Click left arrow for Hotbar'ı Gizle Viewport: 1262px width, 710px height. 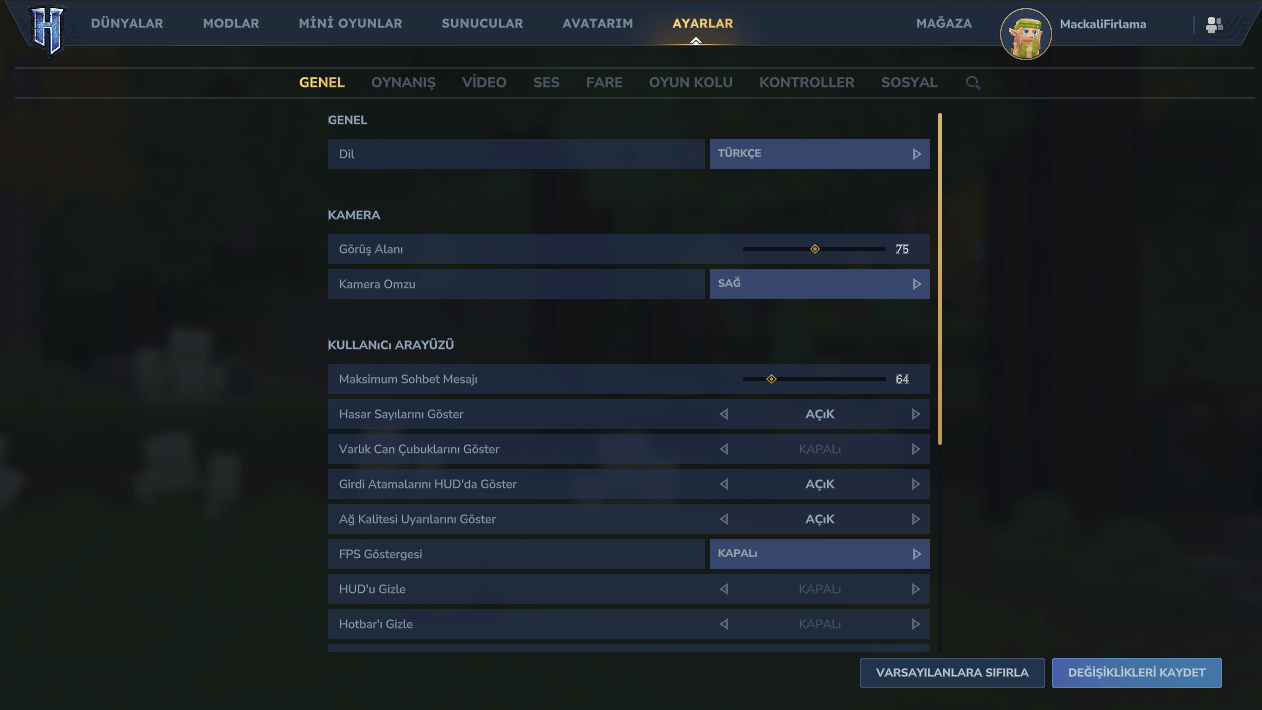[x=724, y=624]
